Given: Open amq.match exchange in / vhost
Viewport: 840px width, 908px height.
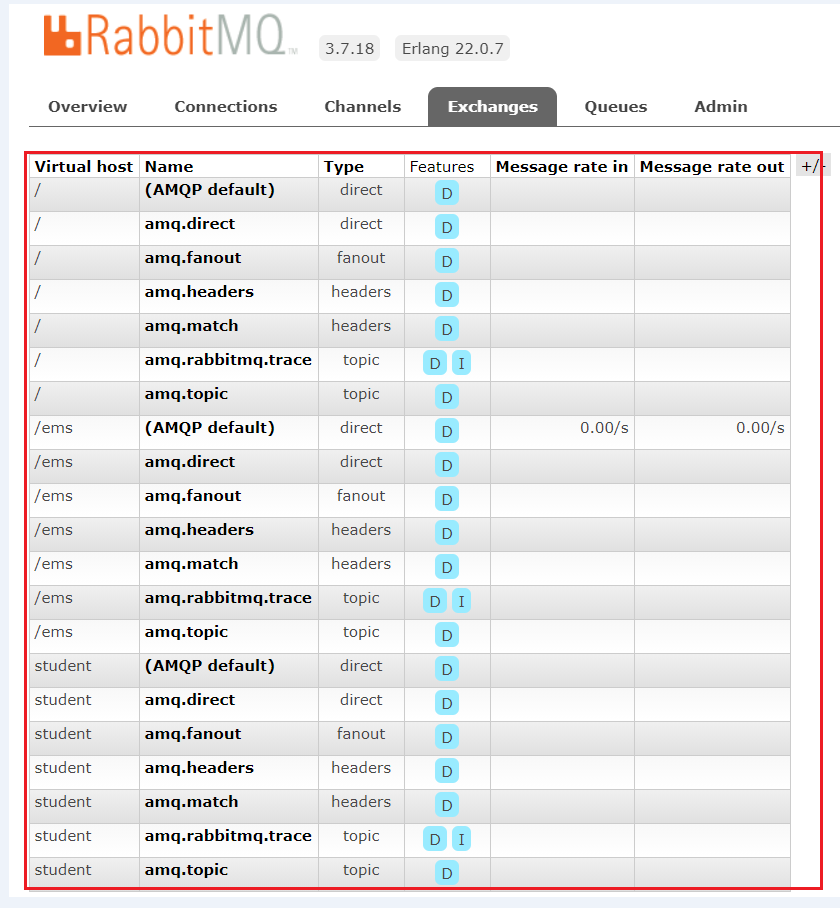Looking at the screenshot, I should (x=191, y=326).
